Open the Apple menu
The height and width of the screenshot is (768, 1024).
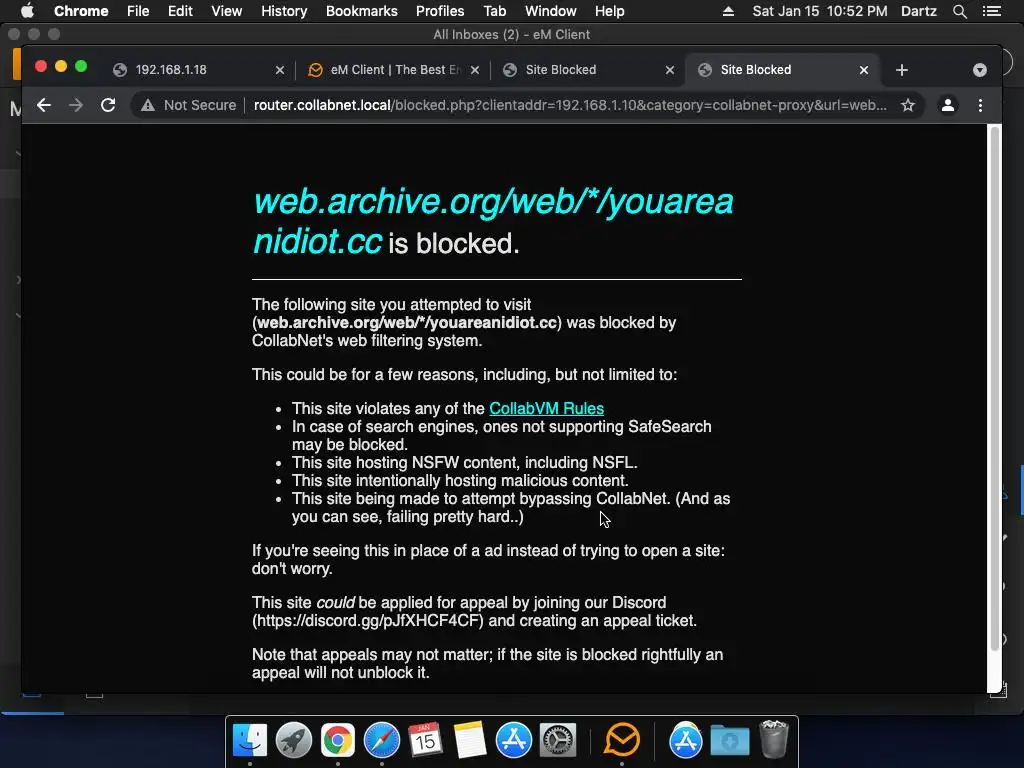(27, 11)
